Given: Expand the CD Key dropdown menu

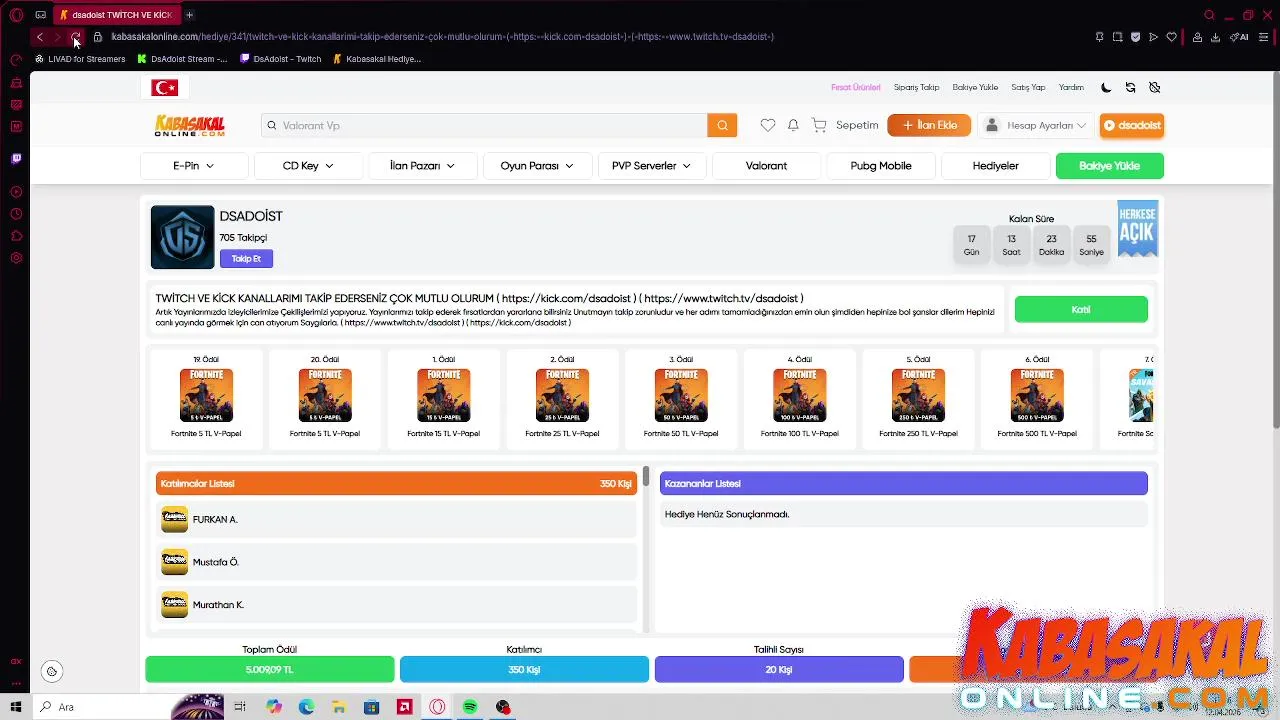Looking at the screenshot, I should [308, 166].
